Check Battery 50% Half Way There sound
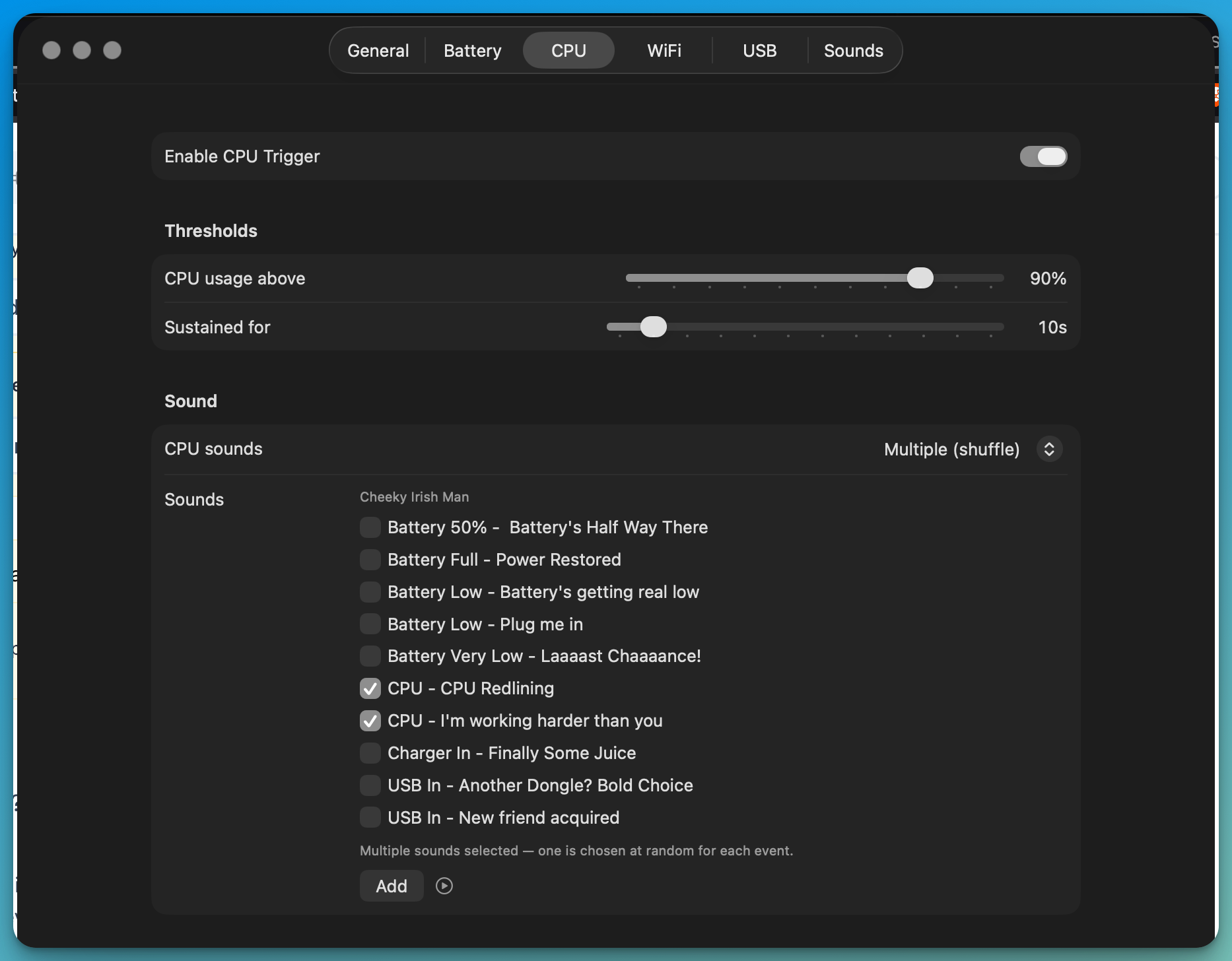Screen dimensions: 1232x961 click(370, 527)
